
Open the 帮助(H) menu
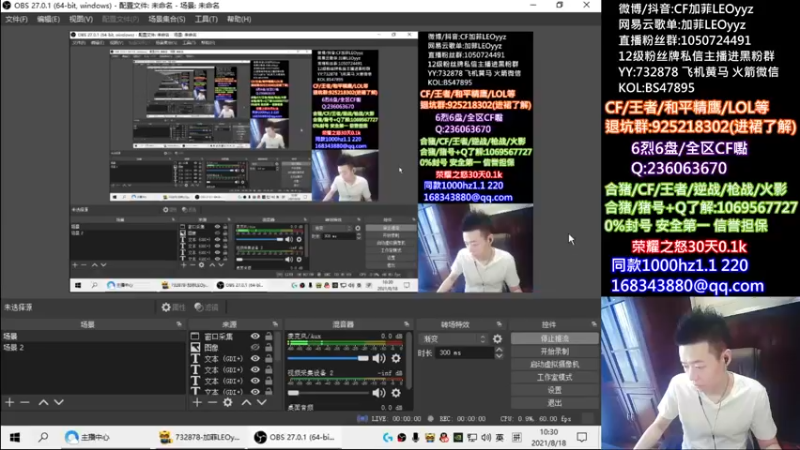click(x=239, y=19)
